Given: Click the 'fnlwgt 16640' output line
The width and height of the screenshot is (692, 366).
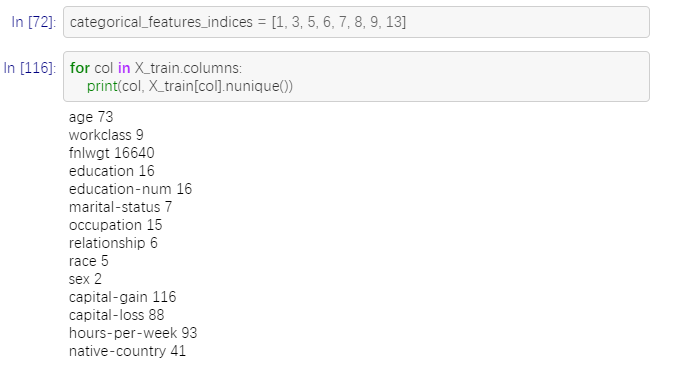Looking at the screenshot, I should (112, 153).
